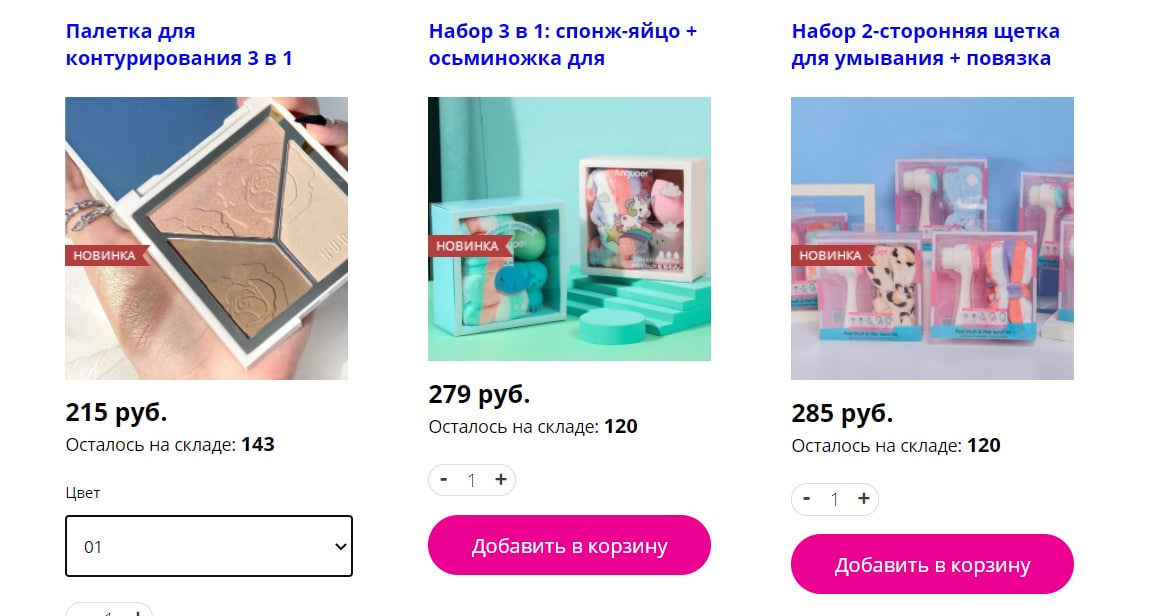Screen dimensions: 1174x616
Task: Increase quantity for the sponge-egg set
Action: (501, 480)
